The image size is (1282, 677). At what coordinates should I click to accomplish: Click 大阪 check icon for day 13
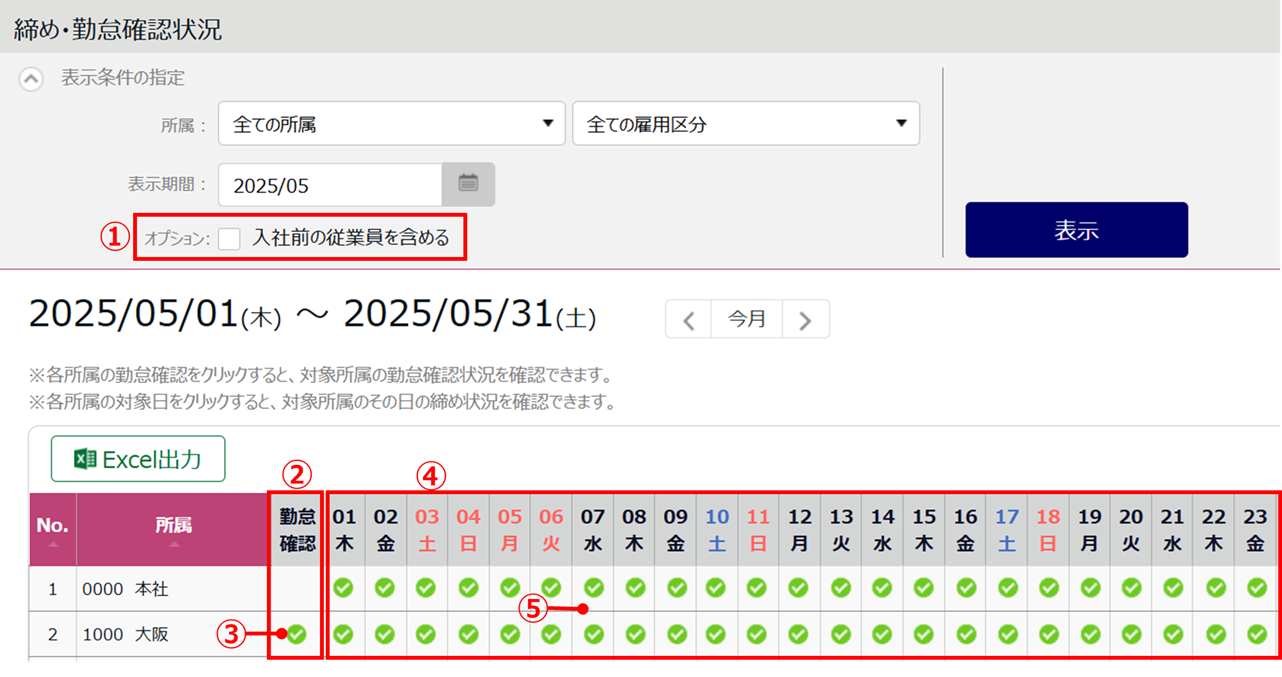pyautogui.click(x=841, y=633)
